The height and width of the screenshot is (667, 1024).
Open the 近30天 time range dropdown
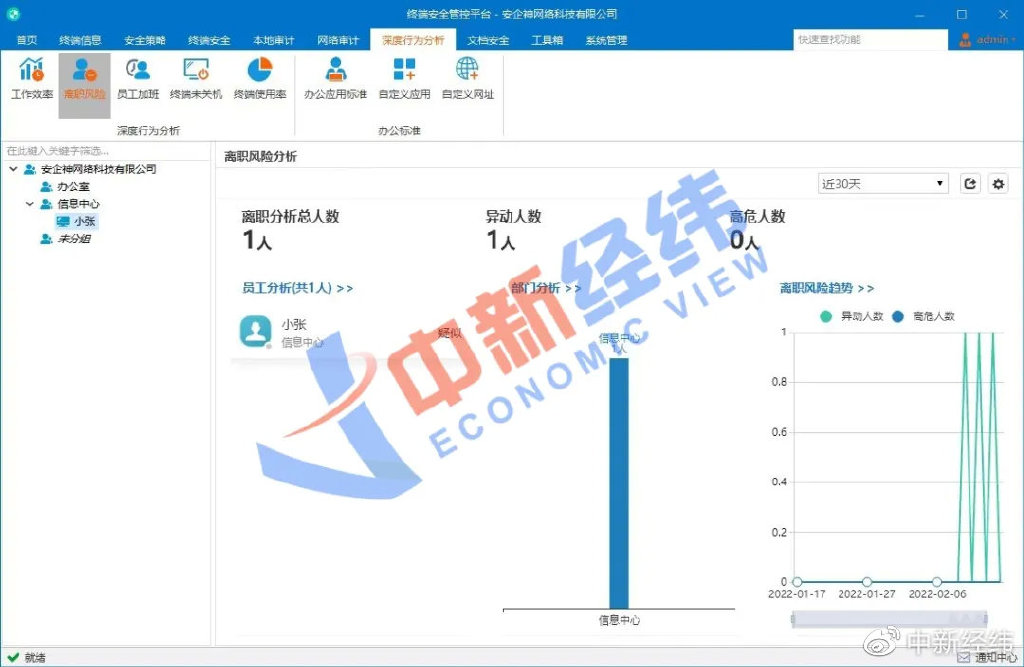(x=883, y=184)
